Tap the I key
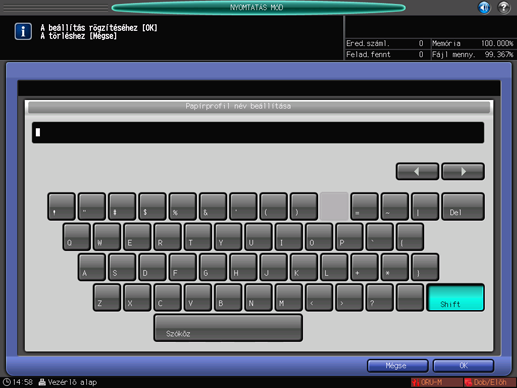The height and width of the screenshot is (388, 517). (289, 237)
